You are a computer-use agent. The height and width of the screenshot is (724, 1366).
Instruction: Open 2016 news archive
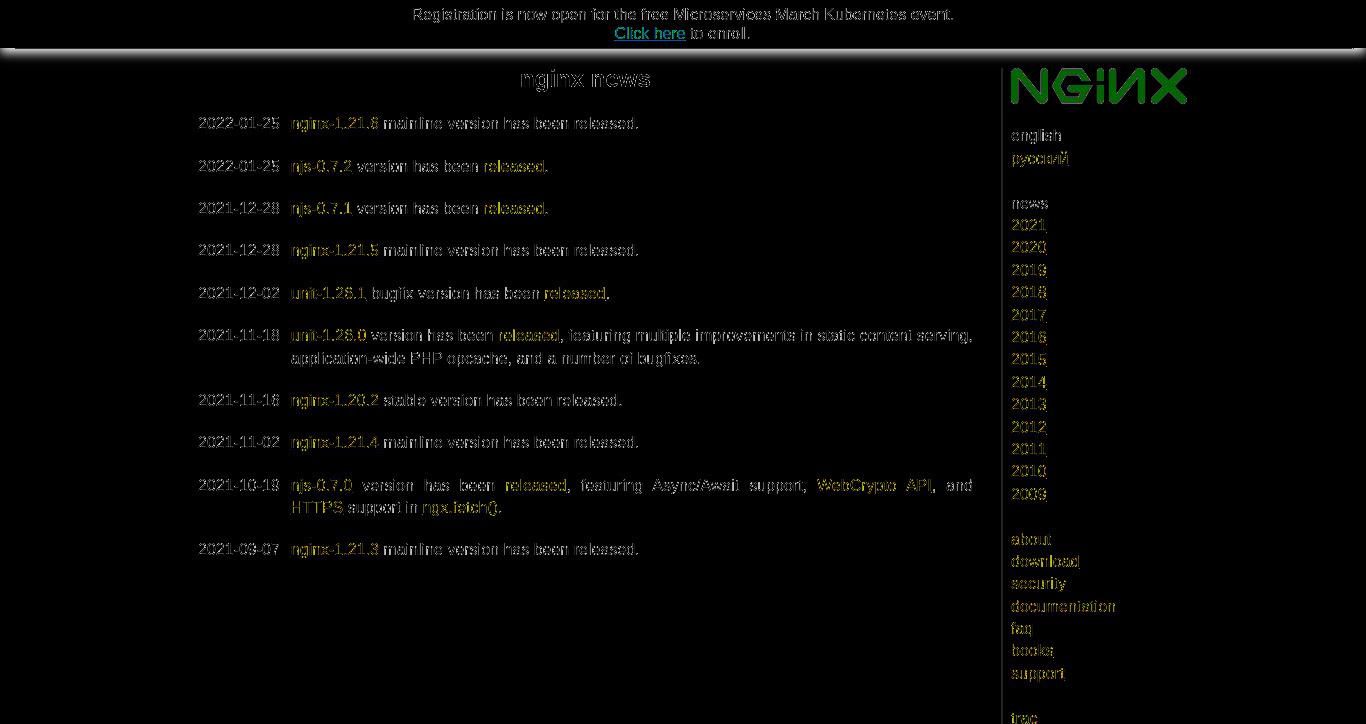[x=1028, y=337]
